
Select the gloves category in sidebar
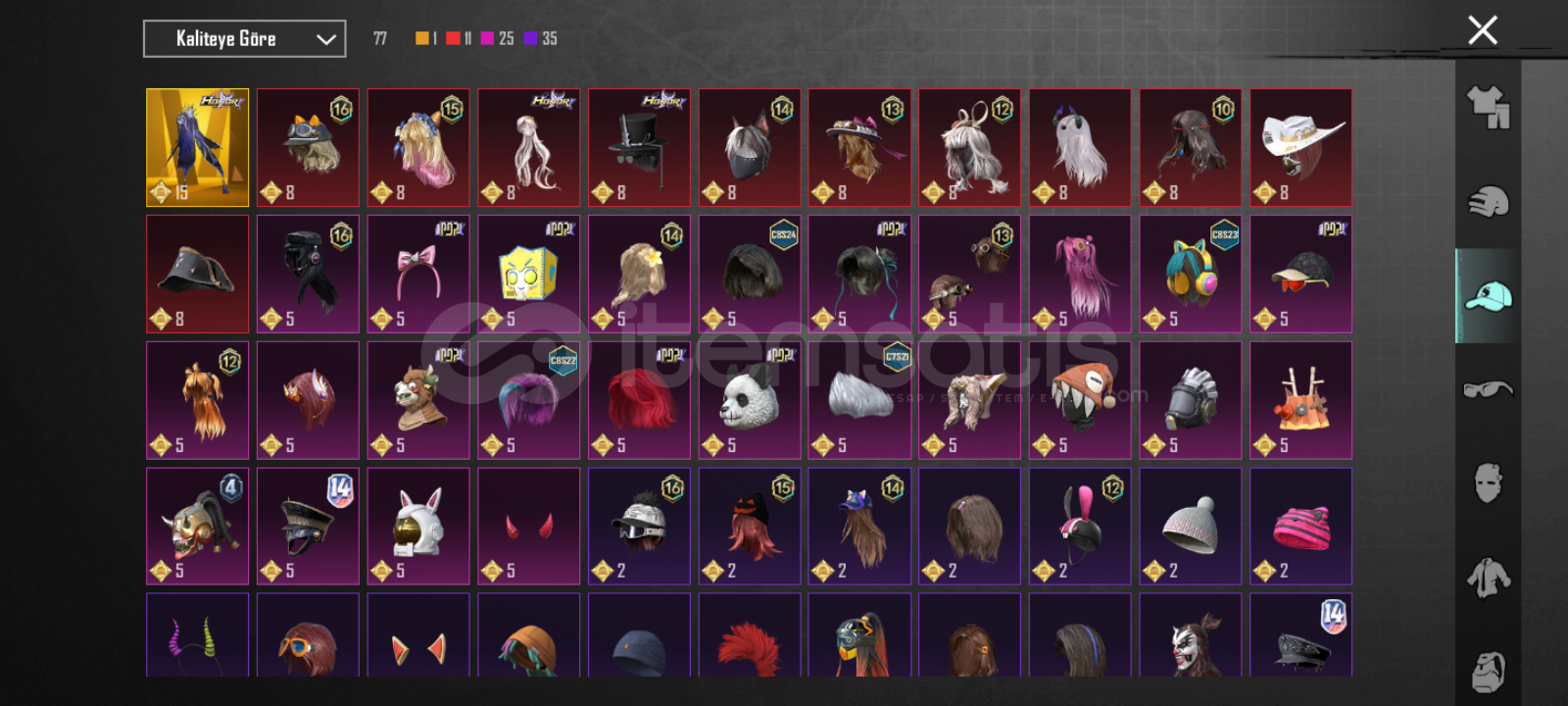(1488, 202)
